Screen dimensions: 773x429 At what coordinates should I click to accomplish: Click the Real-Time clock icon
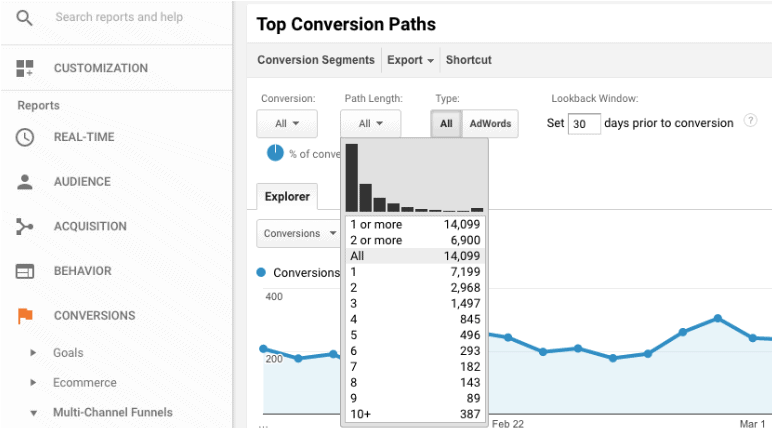coord(25,137)
